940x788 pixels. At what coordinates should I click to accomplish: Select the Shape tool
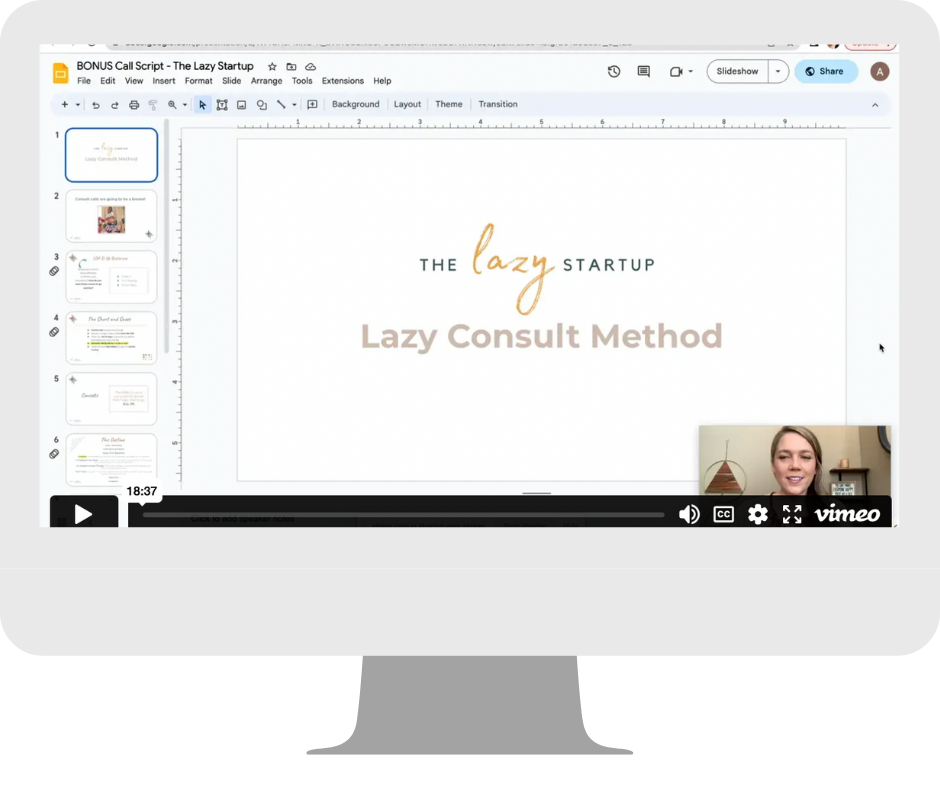262,105
